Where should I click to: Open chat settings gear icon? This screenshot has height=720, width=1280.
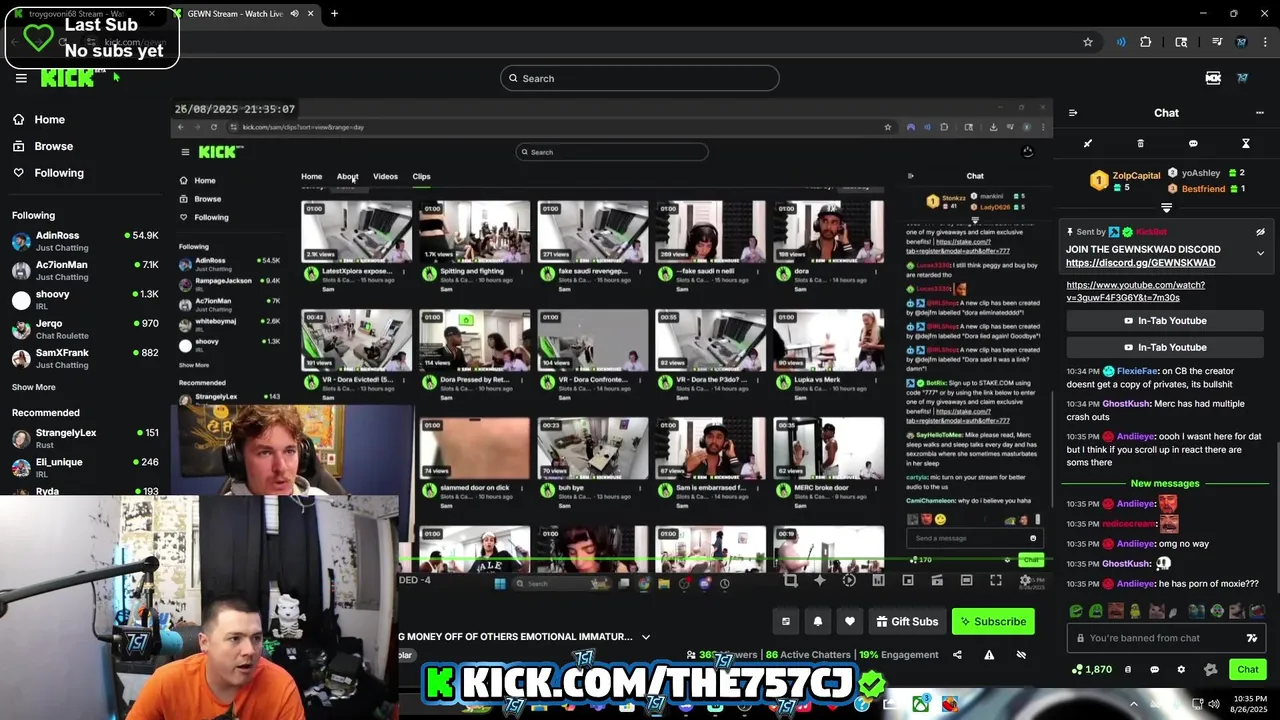pyautogui.click(x=1181, y=669)
